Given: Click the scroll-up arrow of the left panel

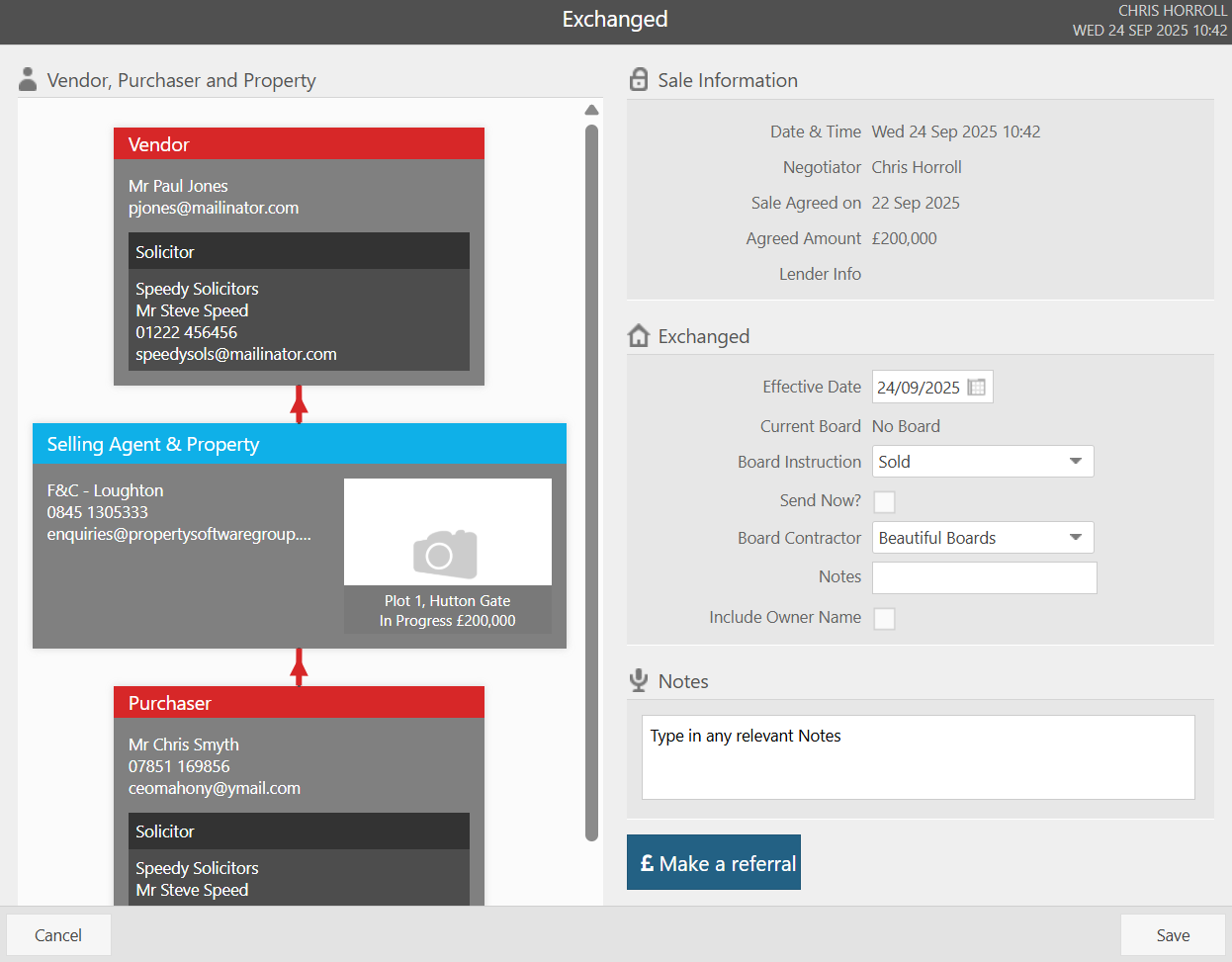Looking at the screenshot, I should [592, 110].
